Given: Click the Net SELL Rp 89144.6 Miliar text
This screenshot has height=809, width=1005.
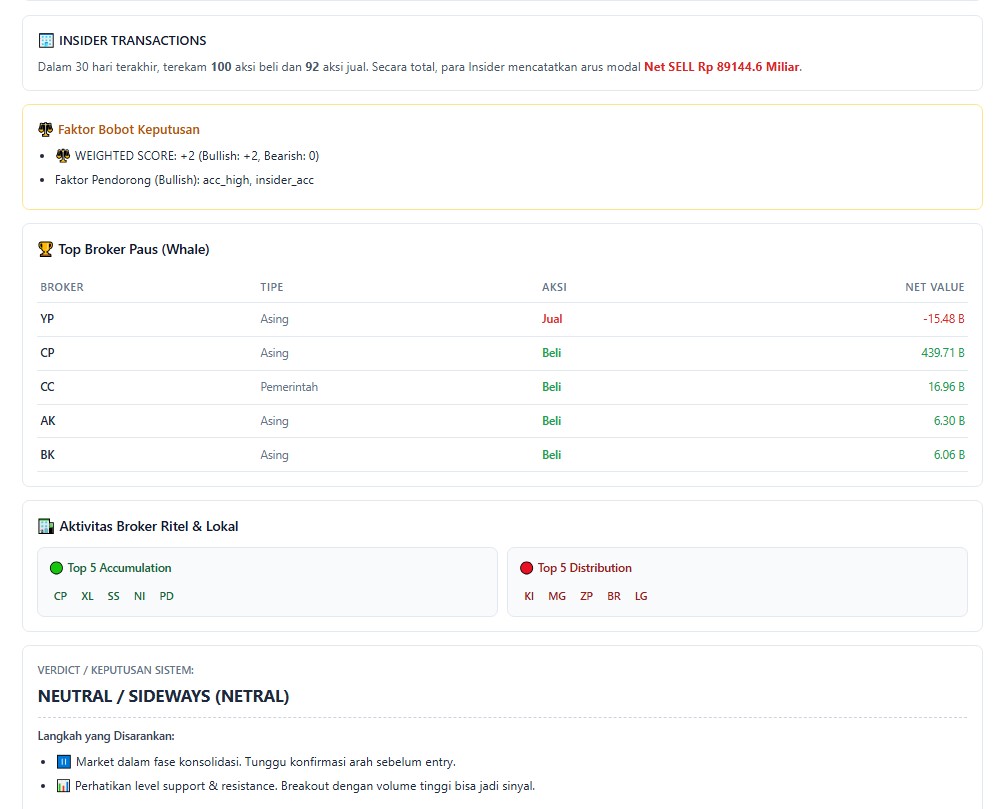Looking at the screenshot, I should 722,67.
